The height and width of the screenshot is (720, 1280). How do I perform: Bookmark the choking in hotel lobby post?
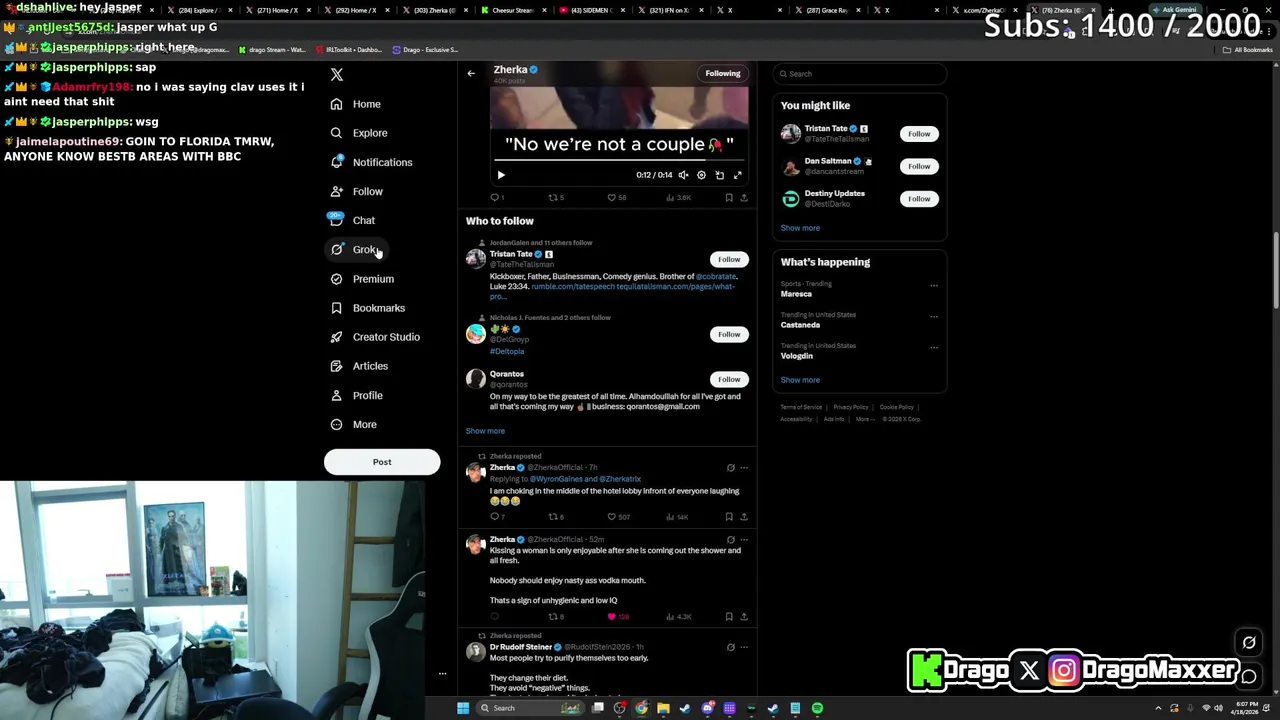coord(729,517)
